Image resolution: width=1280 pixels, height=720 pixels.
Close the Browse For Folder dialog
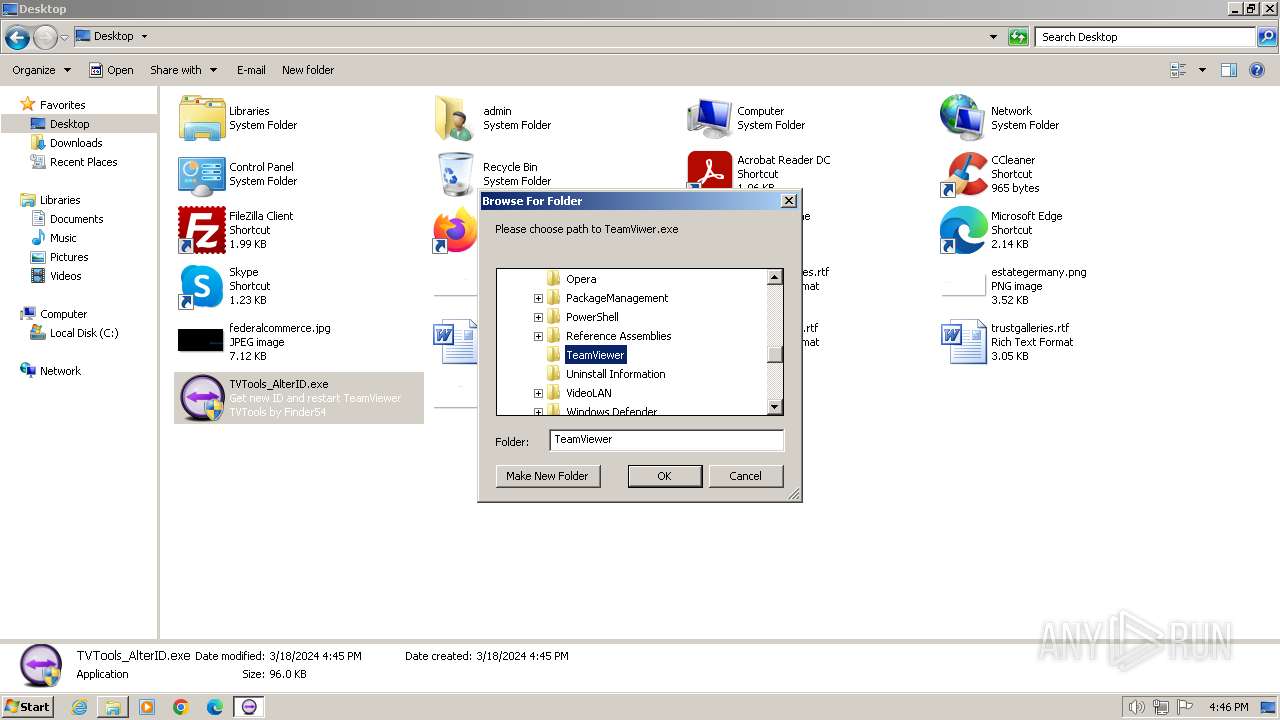[x=788, y=201]
